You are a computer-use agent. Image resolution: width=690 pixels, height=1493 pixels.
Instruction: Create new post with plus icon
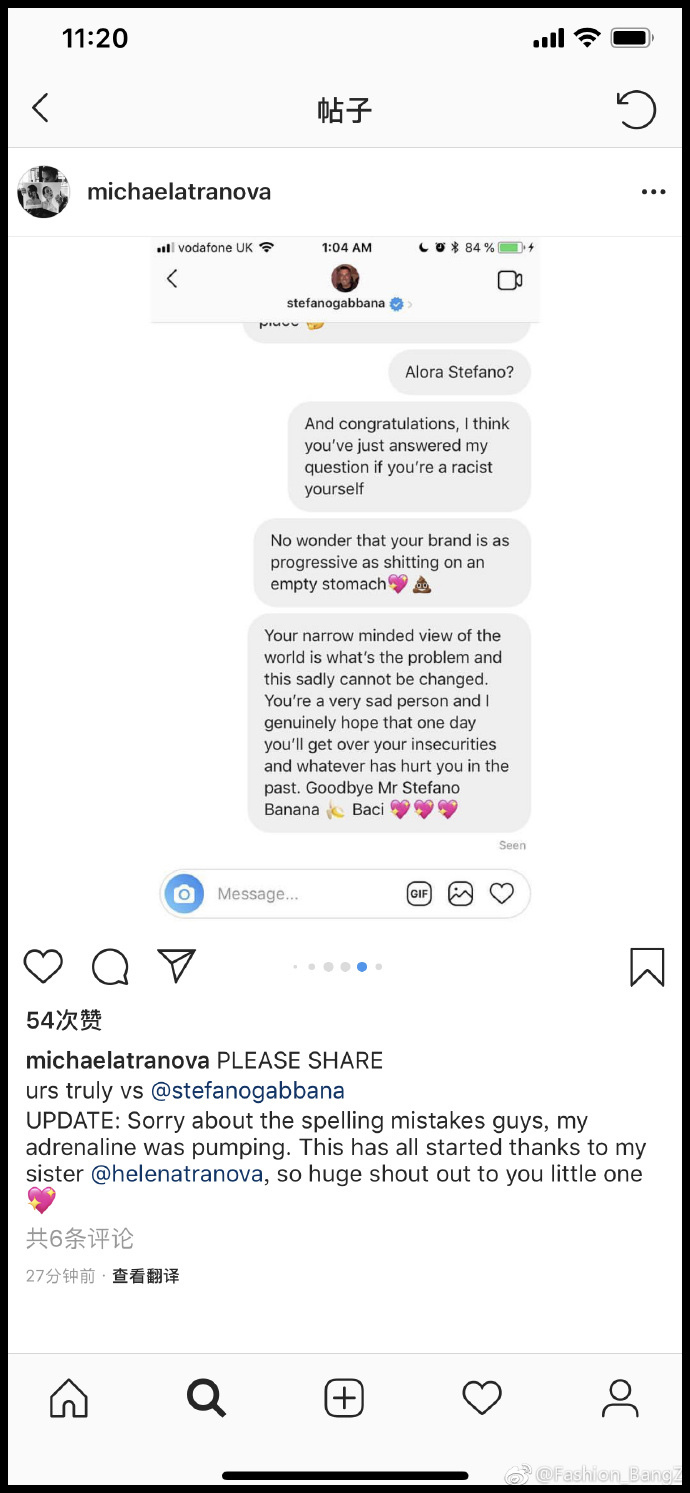click(344, 1398)
